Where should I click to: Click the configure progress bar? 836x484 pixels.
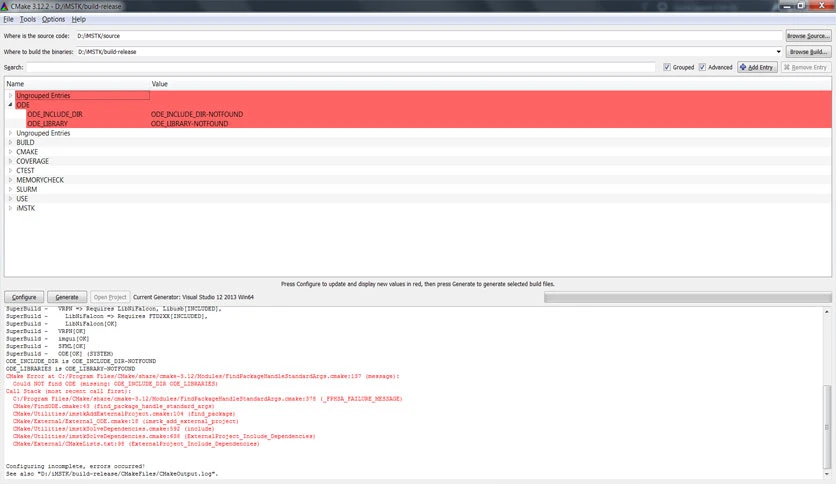[687, 297]
